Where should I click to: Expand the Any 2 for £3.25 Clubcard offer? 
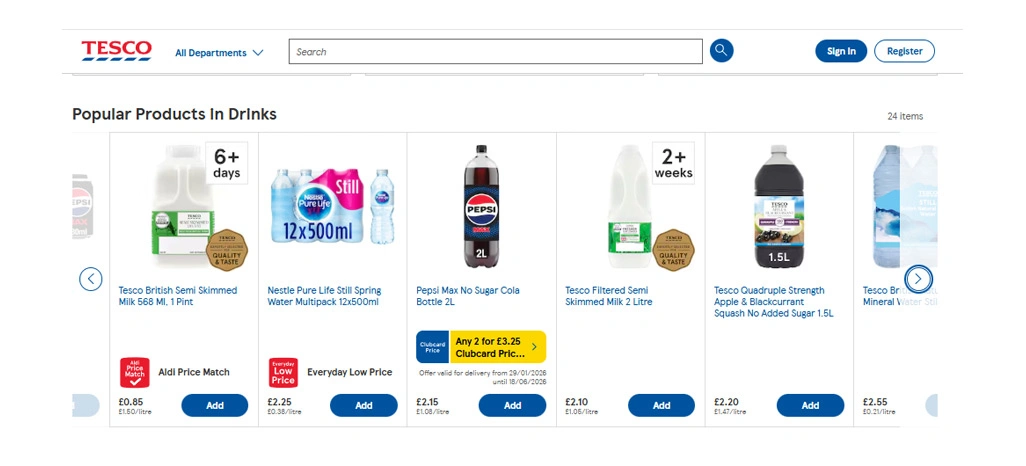click(x=497, y=347)
